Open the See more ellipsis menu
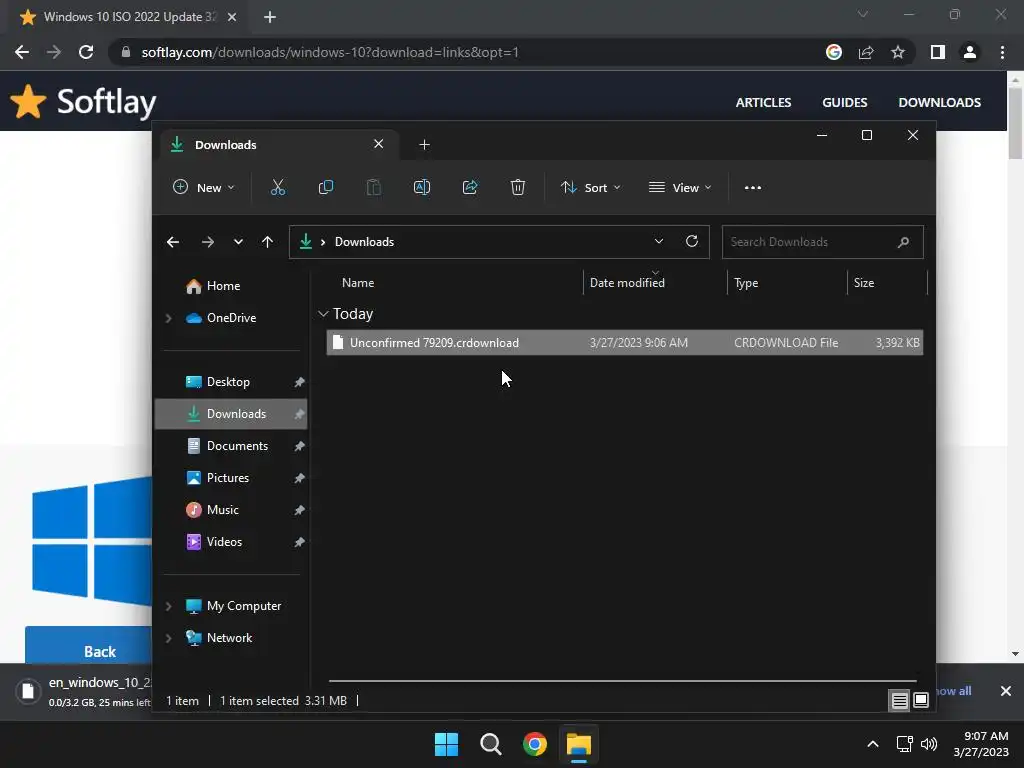1024x768 pixels. pyautogui.click(x=752, y=187)
